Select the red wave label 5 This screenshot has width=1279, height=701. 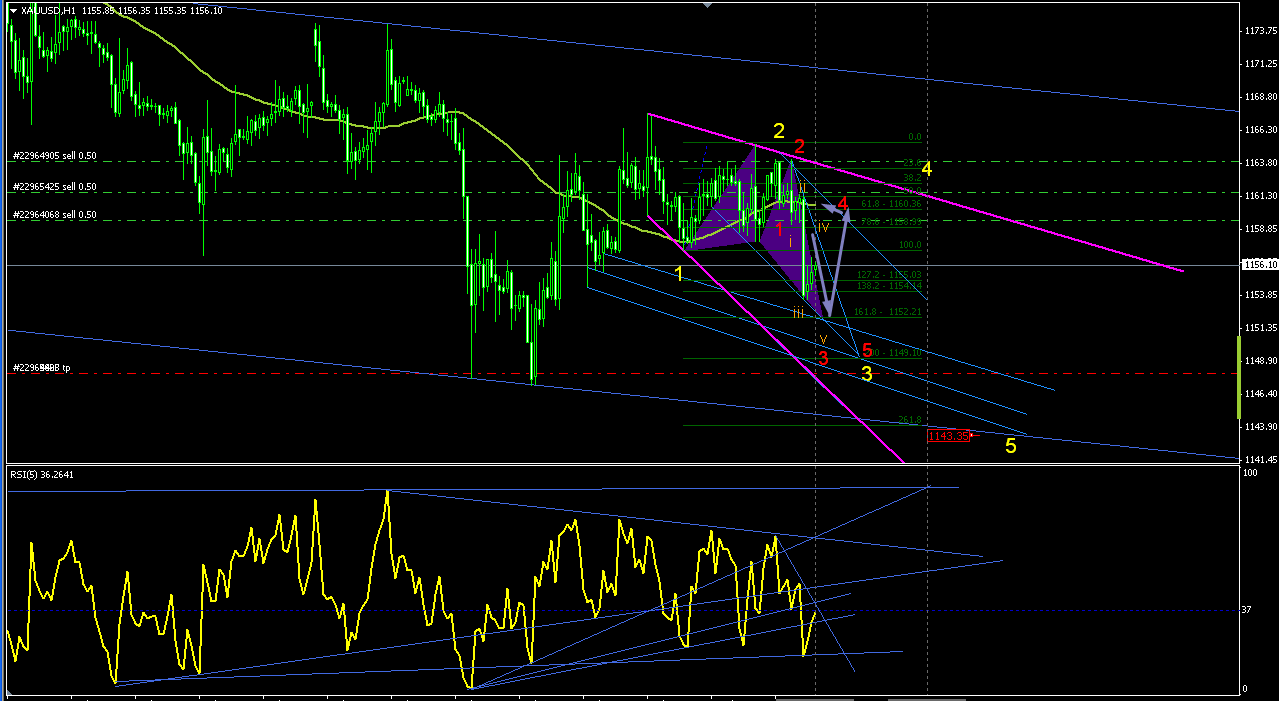pyautogui.click(x=867, y=349)
